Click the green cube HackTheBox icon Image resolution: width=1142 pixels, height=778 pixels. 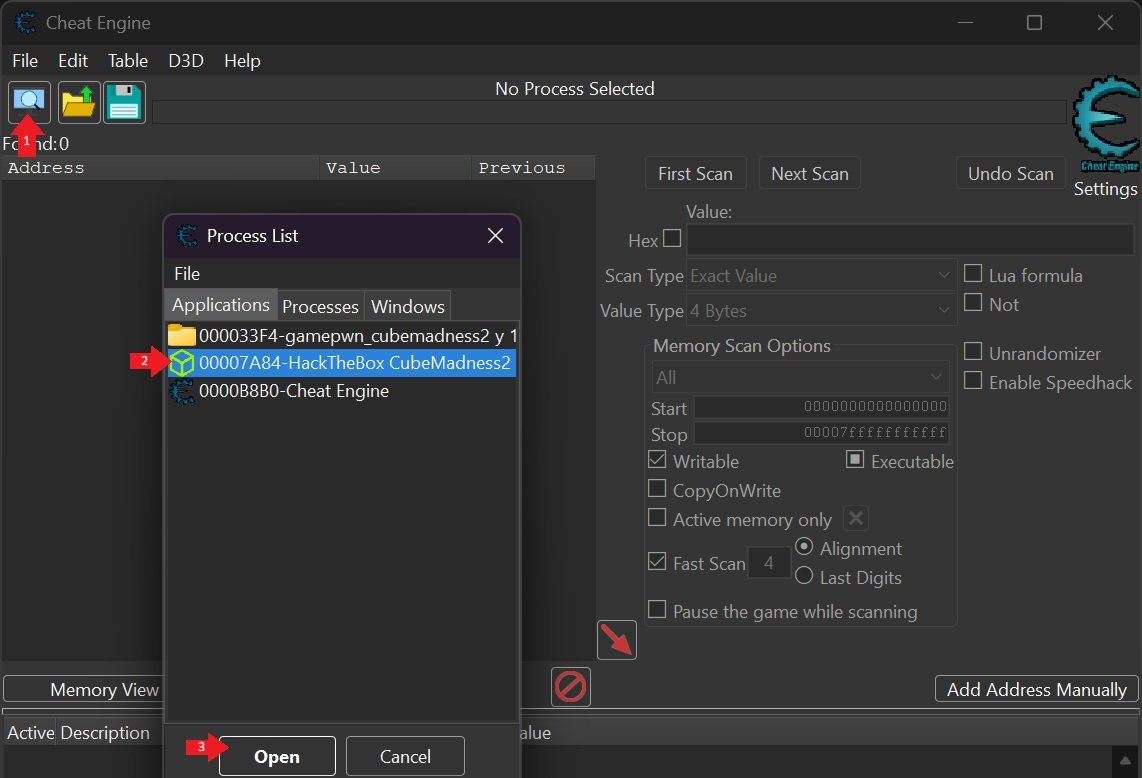(x=181, y=363)
